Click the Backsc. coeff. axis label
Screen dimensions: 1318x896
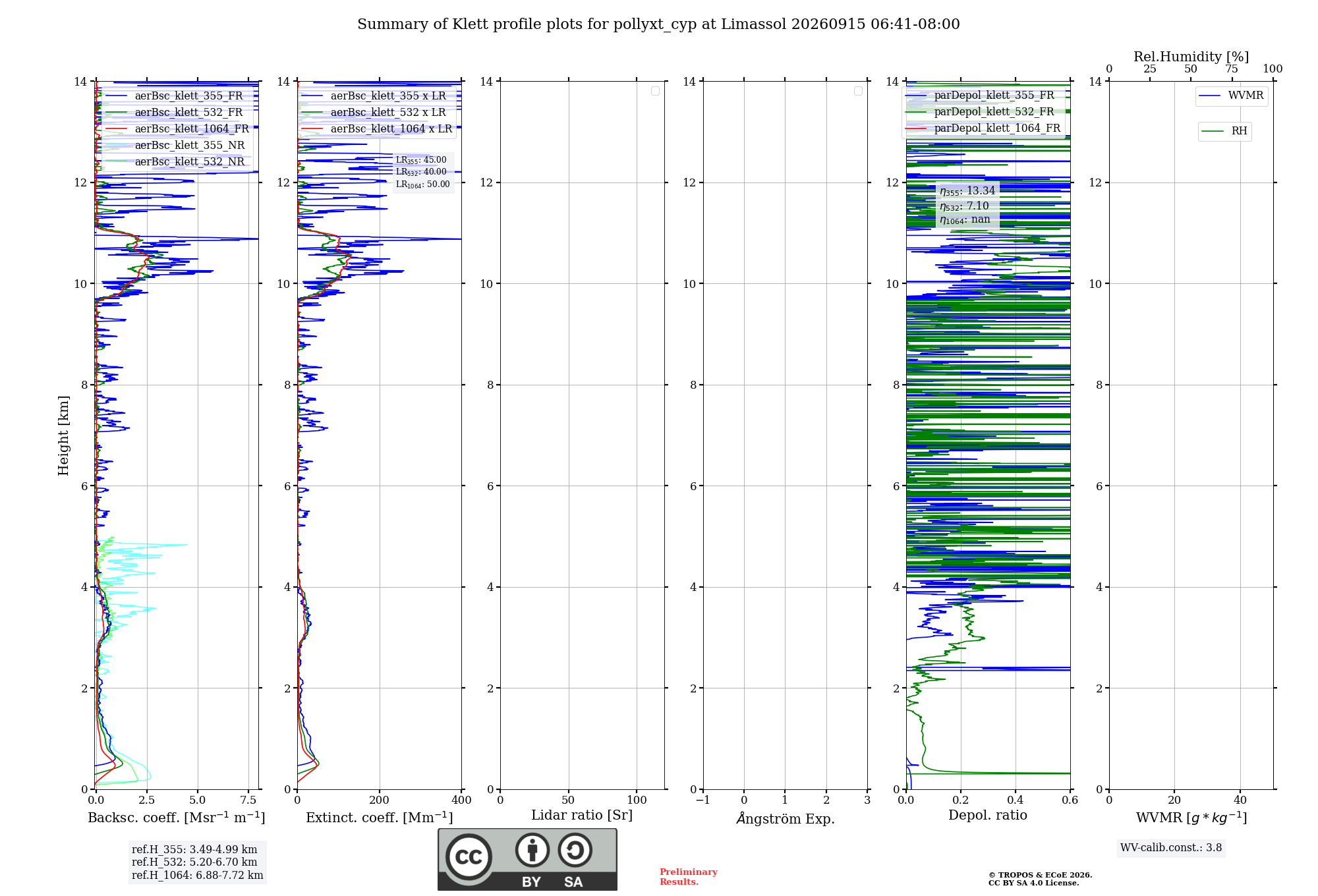click(x=177, y=818)
